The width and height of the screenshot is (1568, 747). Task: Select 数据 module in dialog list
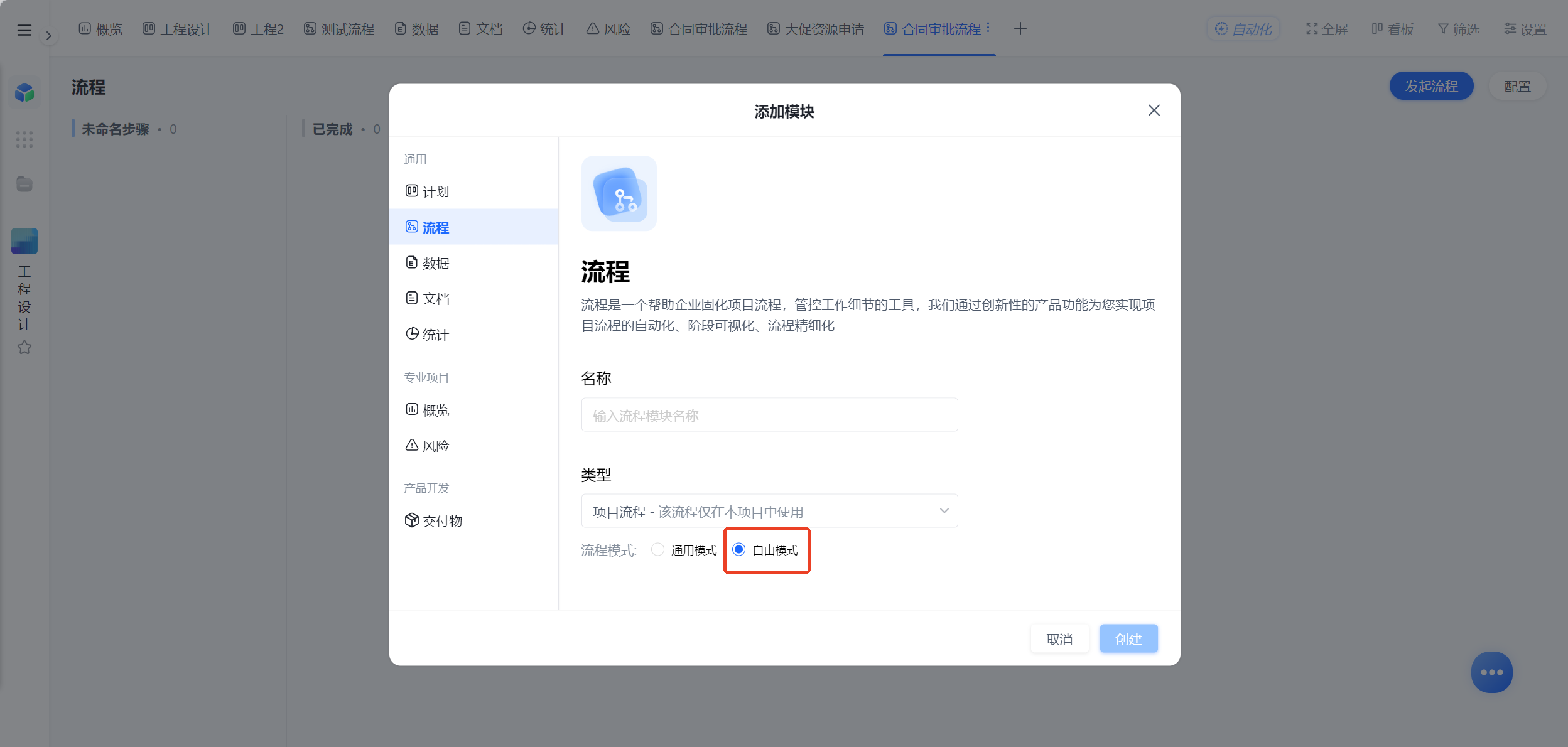tap(473, 263)
